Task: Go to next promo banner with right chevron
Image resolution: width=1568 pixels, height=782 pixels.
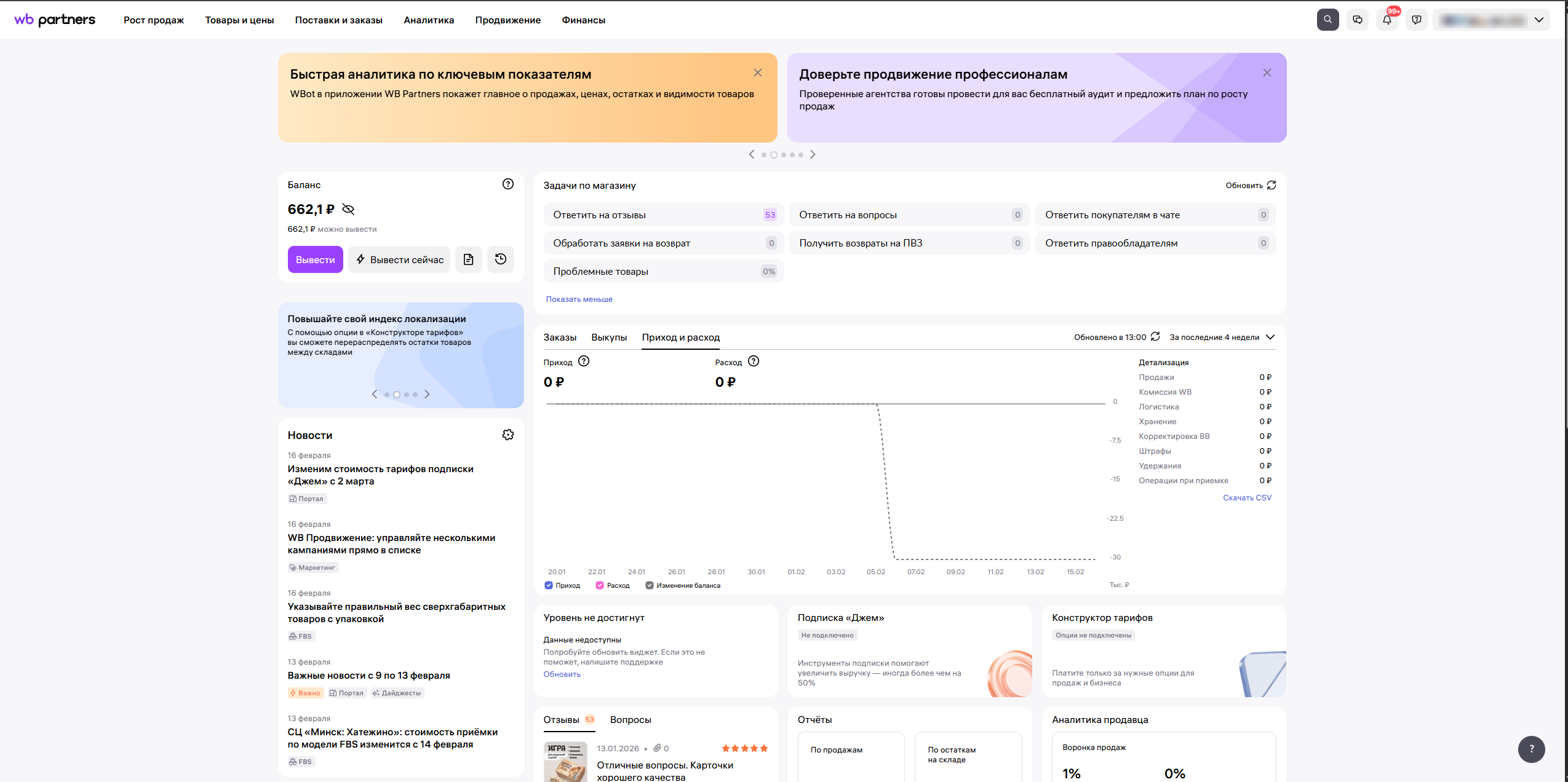Action: 813,154
